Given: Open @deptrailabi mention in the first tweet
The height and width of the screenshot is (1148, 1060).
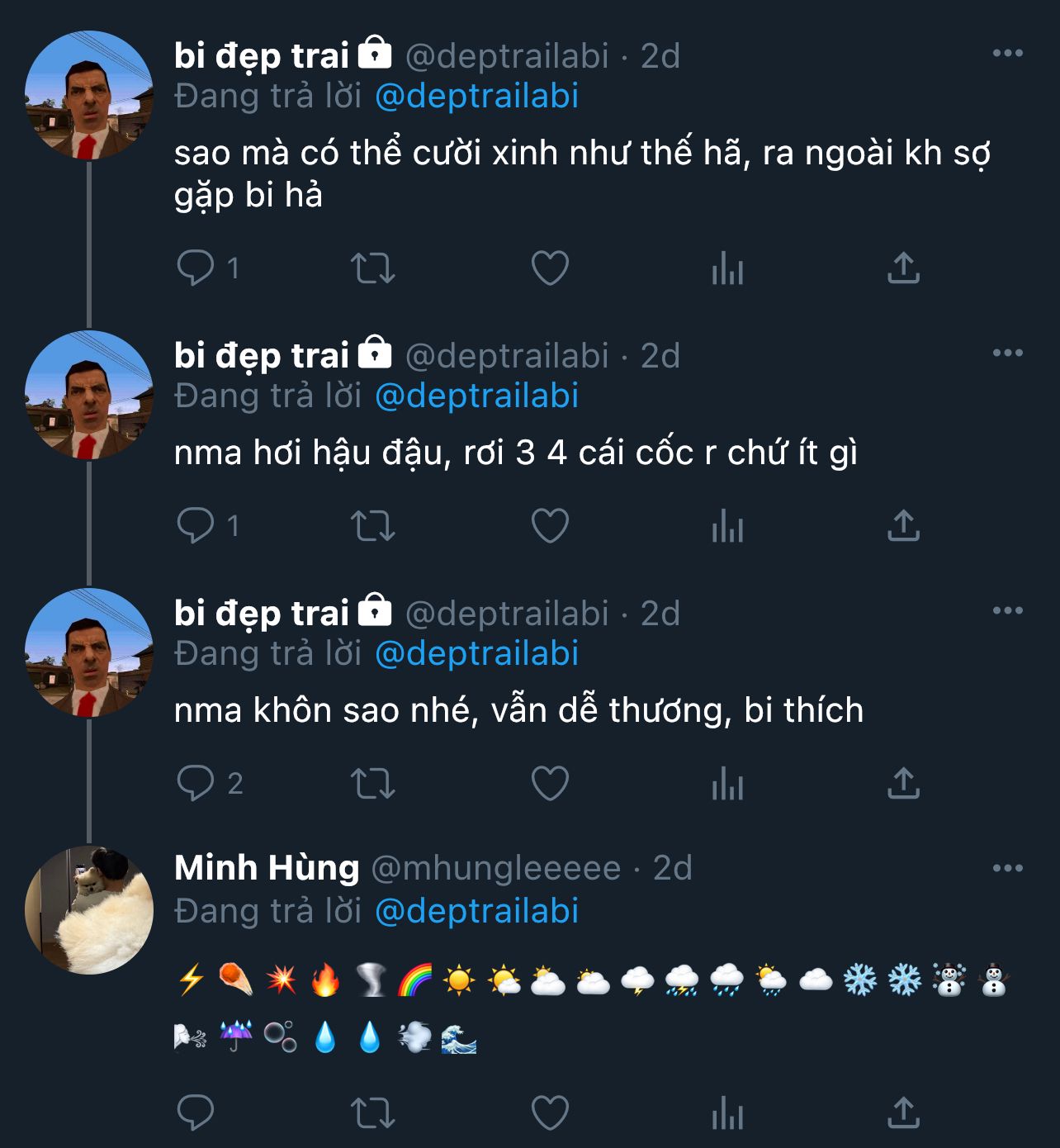Looking at the screenshot, I should [476, 97].
